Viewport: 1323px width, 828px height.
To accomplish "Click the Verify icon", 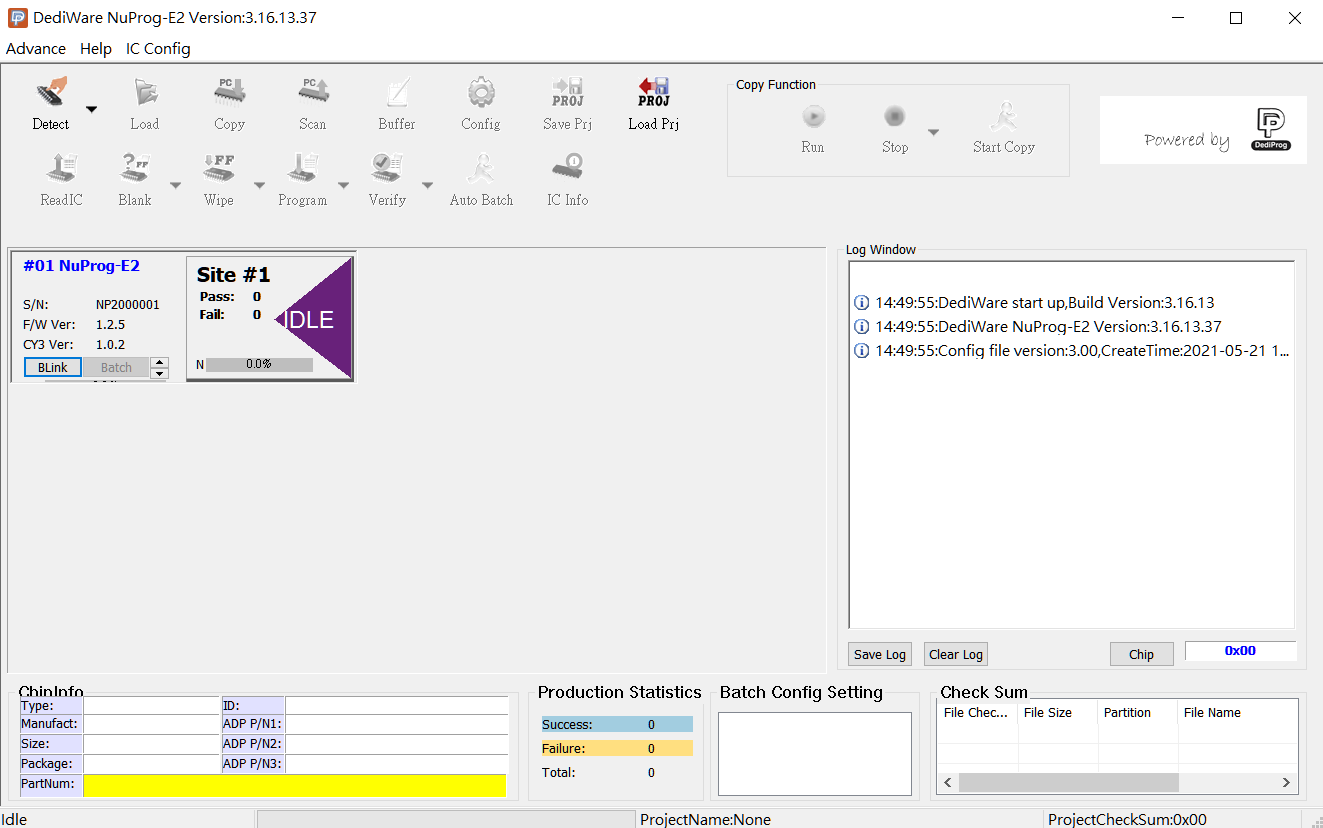I will click(x=387, y=169).
